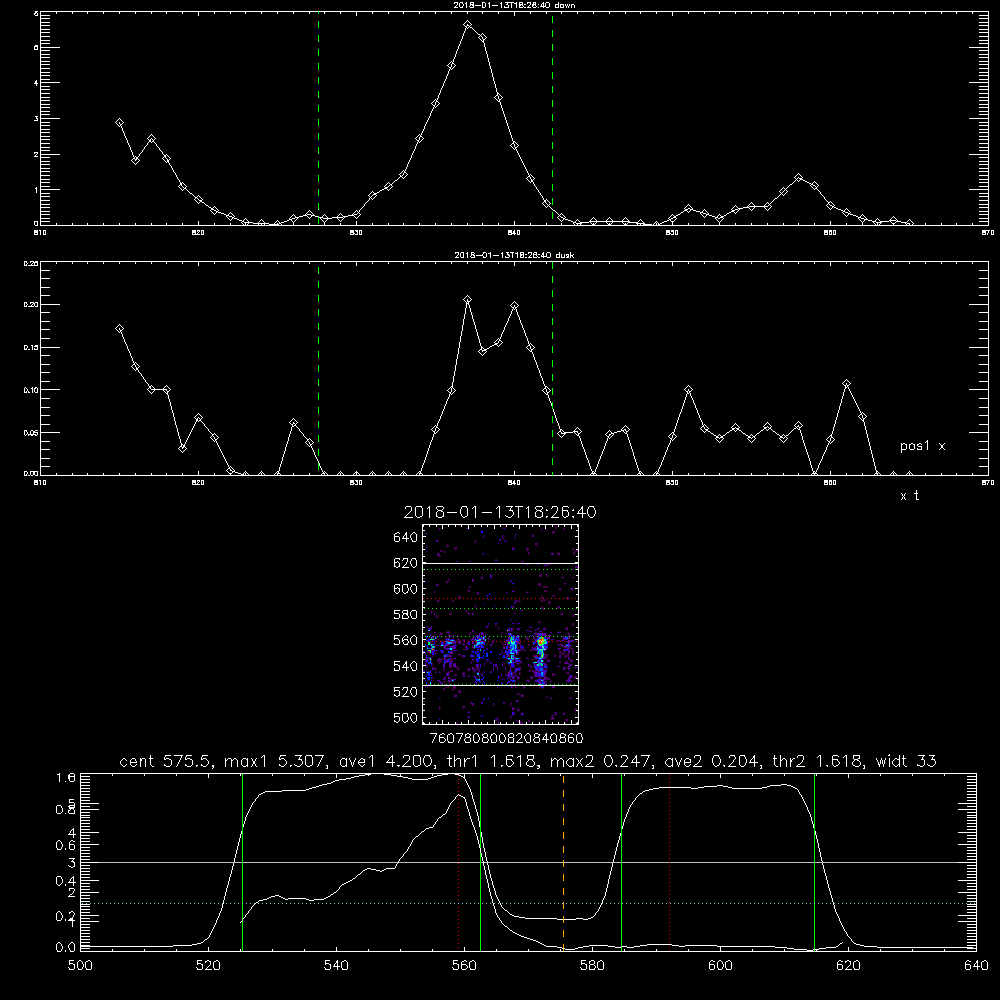
Task: Click the spectrogram image thumbnail
Action: point(500,624)
